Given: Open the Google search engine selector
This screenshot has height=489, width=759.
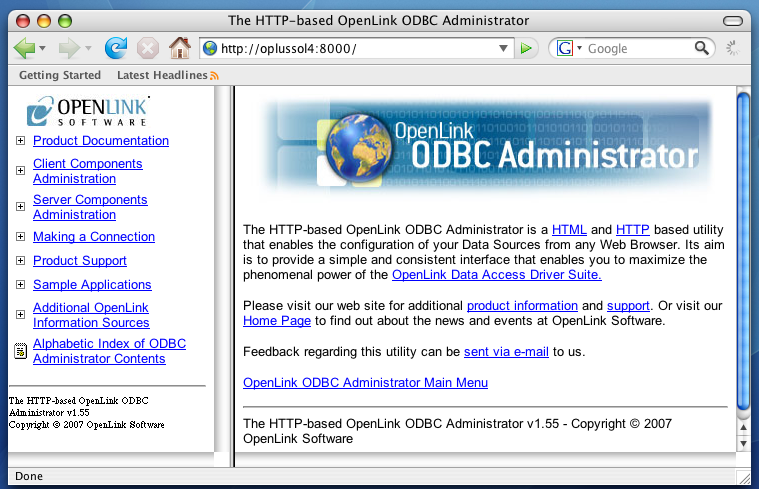Looking at the screenshot, I should click(x=569, y=48).
